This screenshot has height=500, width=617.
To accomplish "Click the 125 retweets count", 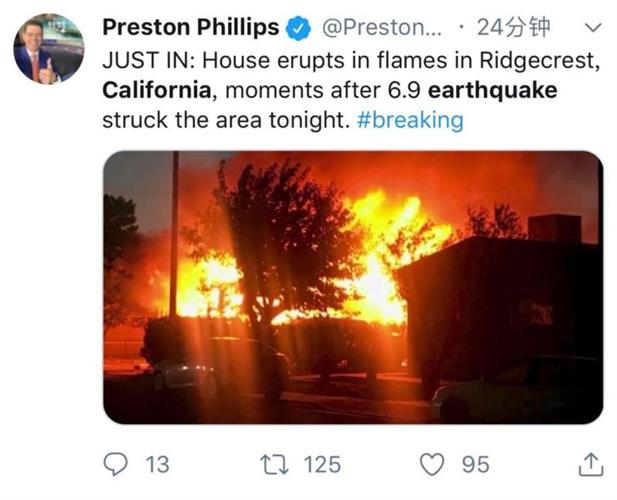I will [321, 464].
